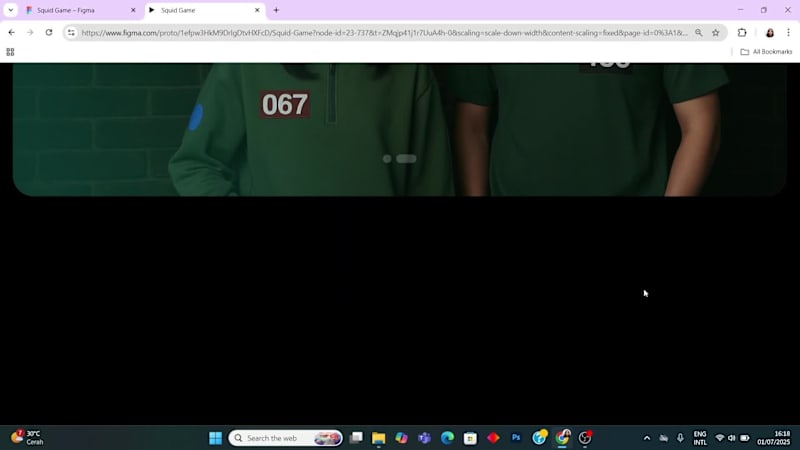Open the Chrome profile avatar
The image size is (800, 450).
click(x=769, y=33)
